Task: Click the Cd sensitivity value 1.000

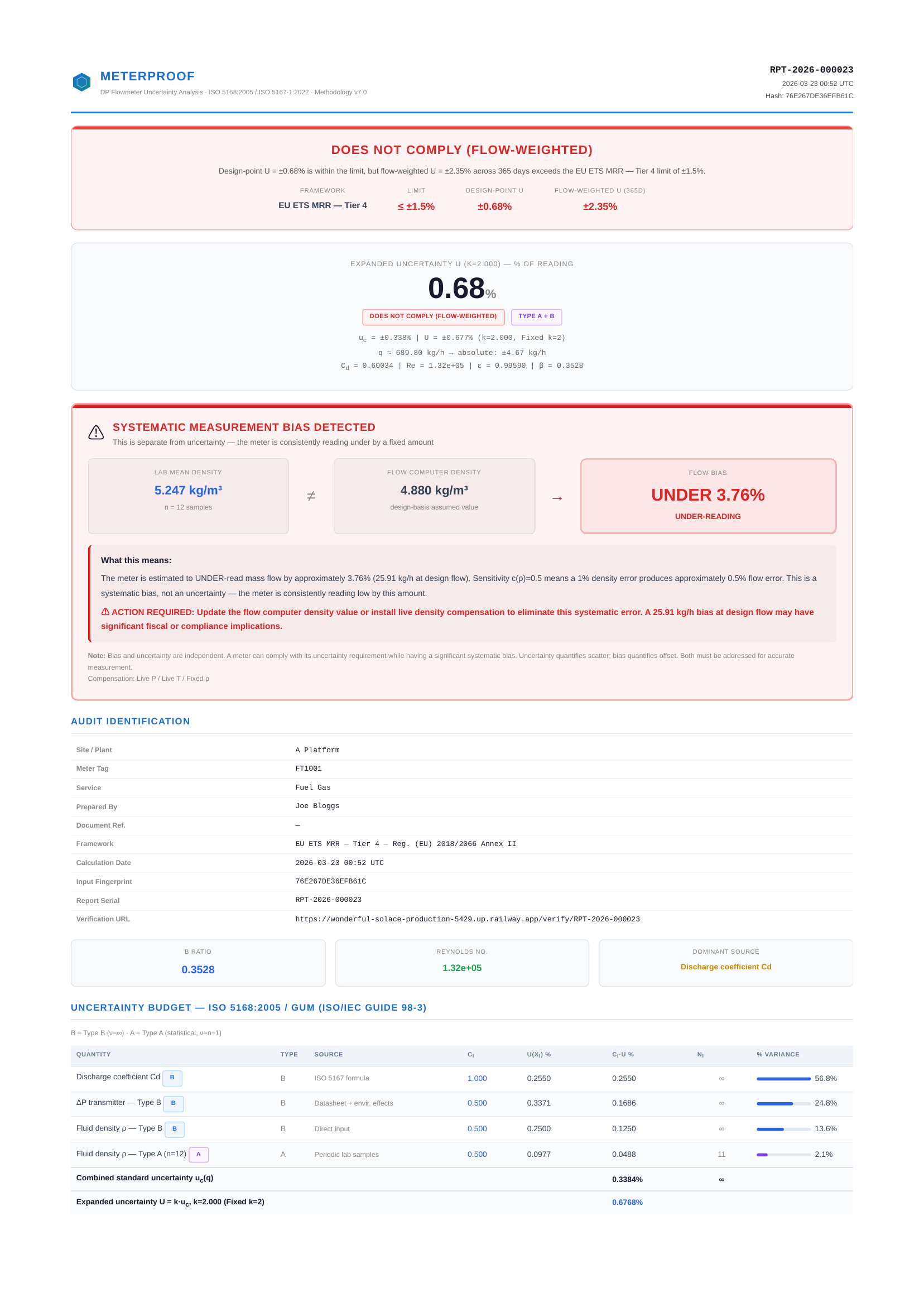Action: point(477,1079)
